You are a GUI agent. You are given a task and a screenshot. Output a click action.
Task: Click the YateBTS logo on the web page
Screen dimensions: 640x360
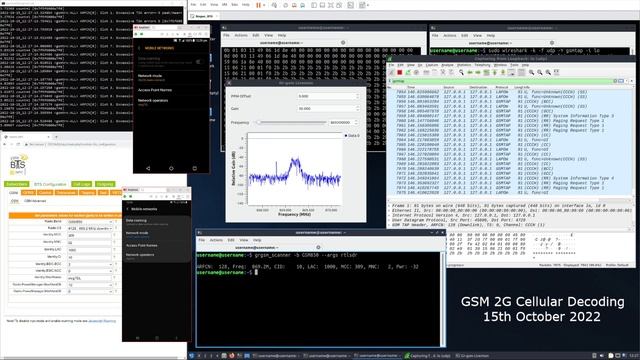pos(18,164)
